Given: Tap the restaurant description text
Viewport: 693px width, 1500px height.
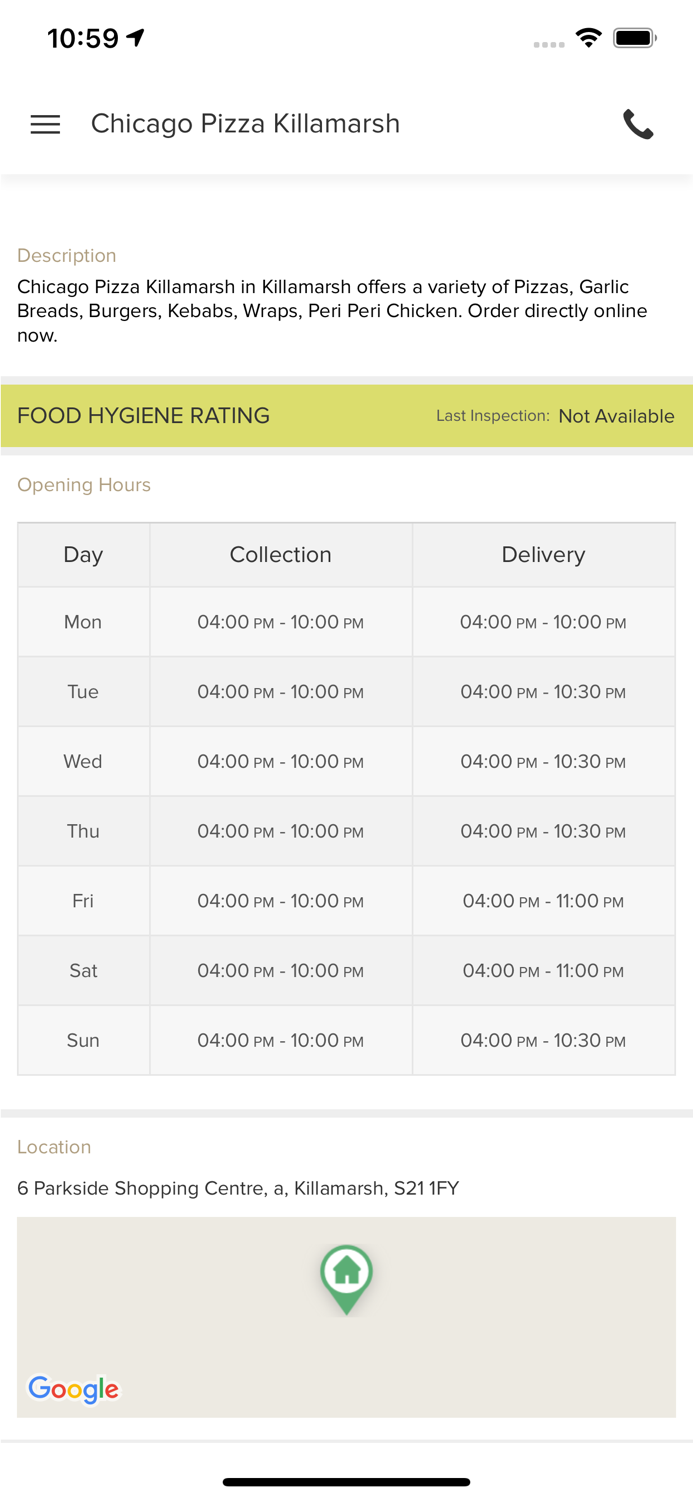Looking at the screenshot, I should click(x=332, y=311).
